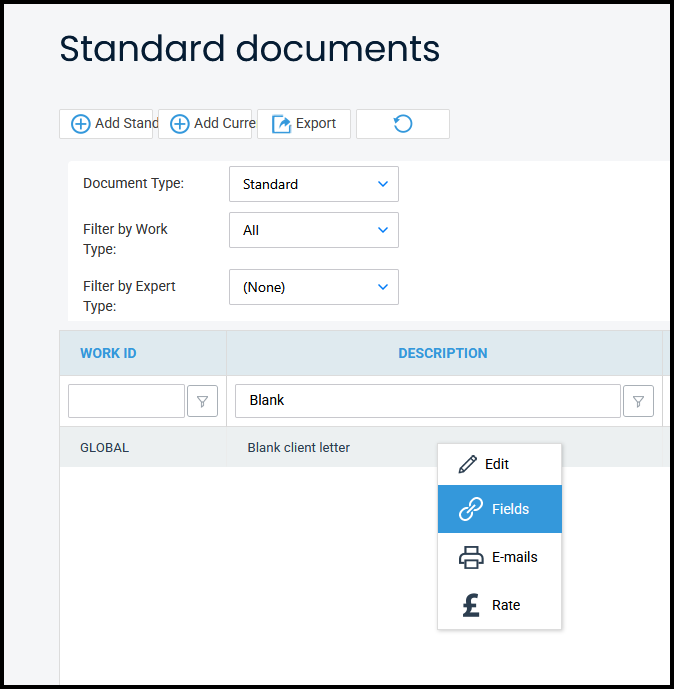Expand the Filter by Work Type dropdown
Viewport: 674px width, 689px height.
coord(313,230)
